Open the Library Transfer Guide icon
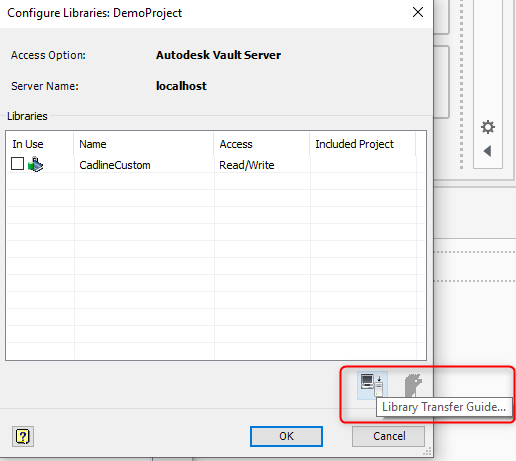This screenshot has height=461, width=516. point(372,385)
